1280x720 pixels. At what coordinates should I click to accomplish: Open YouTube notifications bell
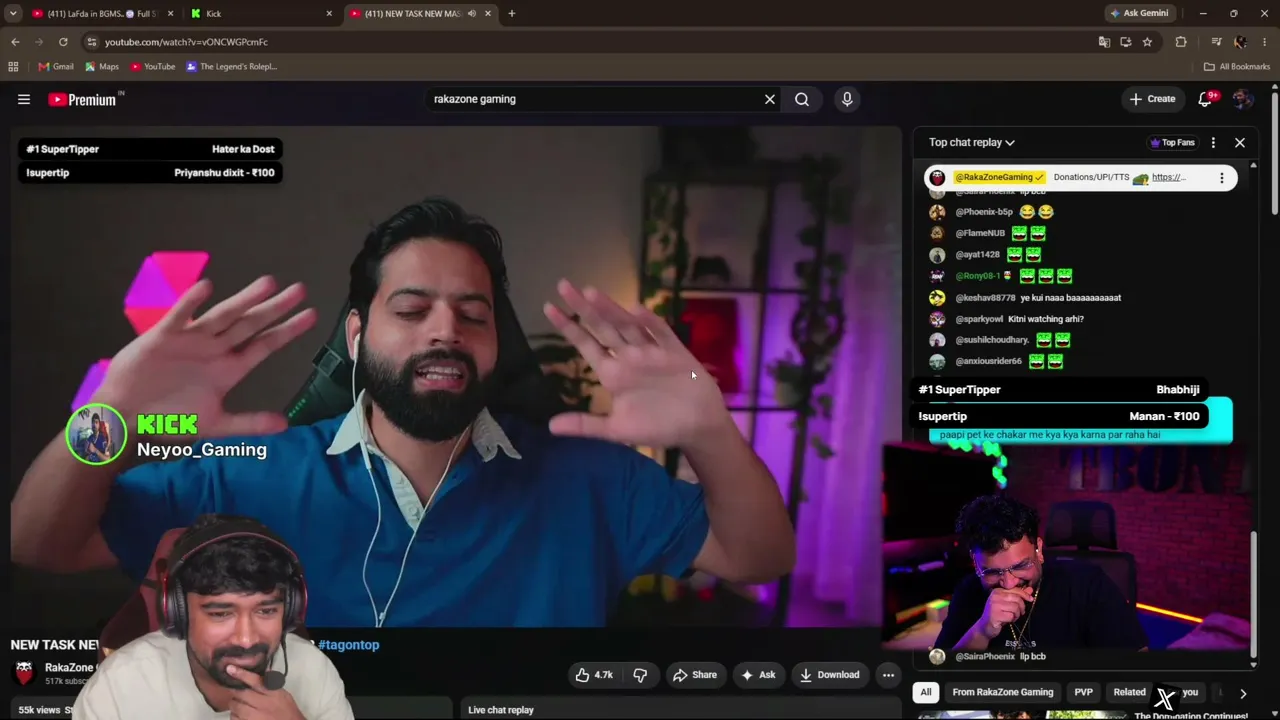1205,99
